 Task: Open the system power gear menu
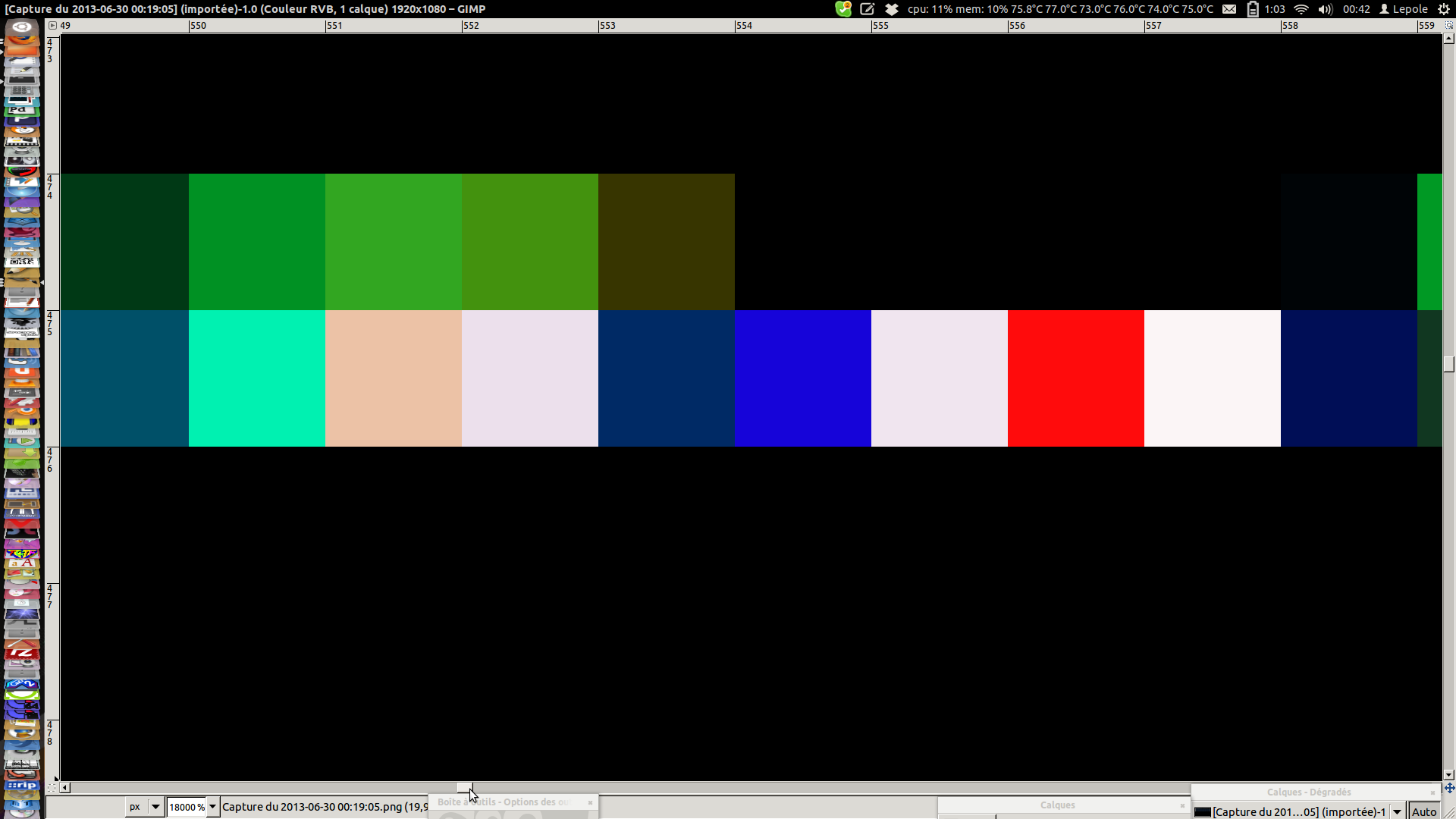pos(1444,9)
